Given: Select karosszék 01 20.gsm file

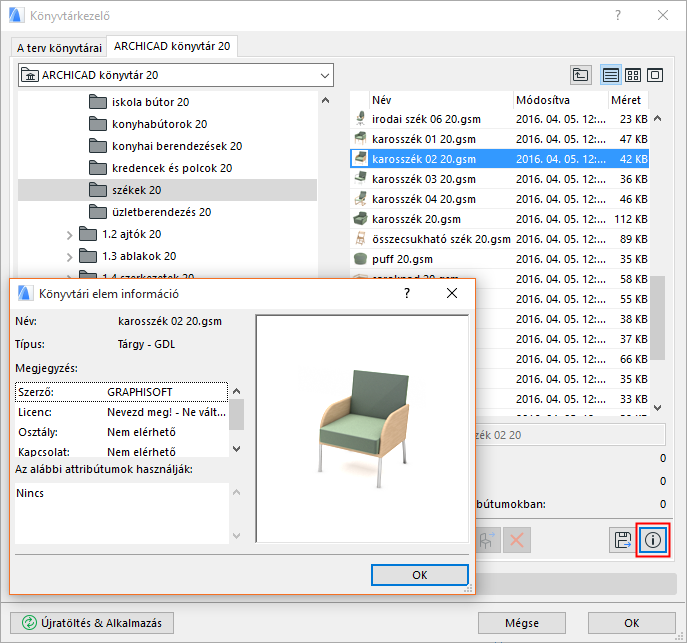Looking at the screenshot, I should click(499, 139).
